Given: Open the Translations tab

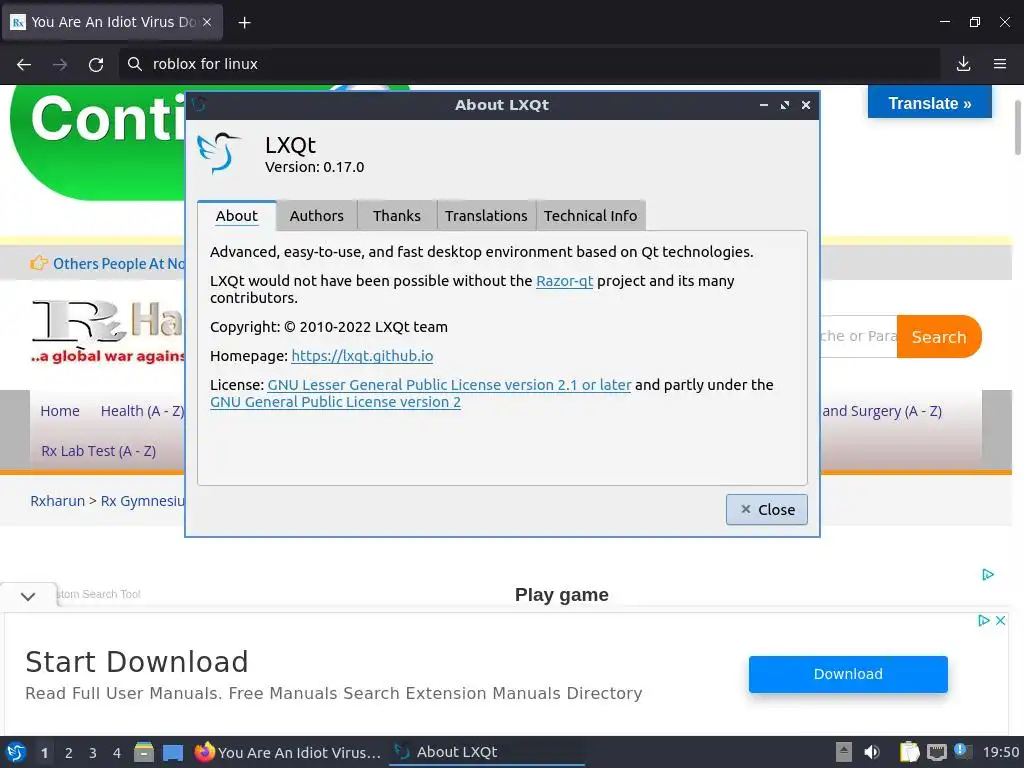Looking at the screenshot, I should point(486,216).
